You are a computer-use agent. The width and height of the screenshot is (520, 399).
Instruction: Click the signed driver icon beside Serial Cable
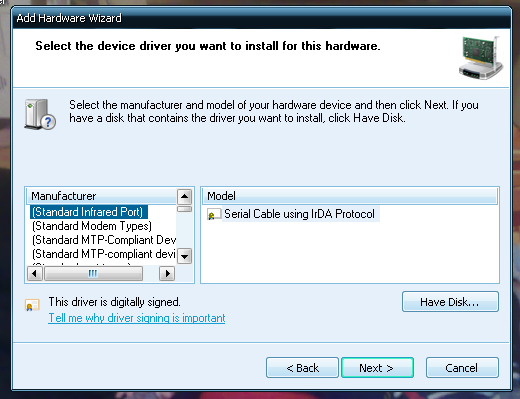tap(214, 214)
